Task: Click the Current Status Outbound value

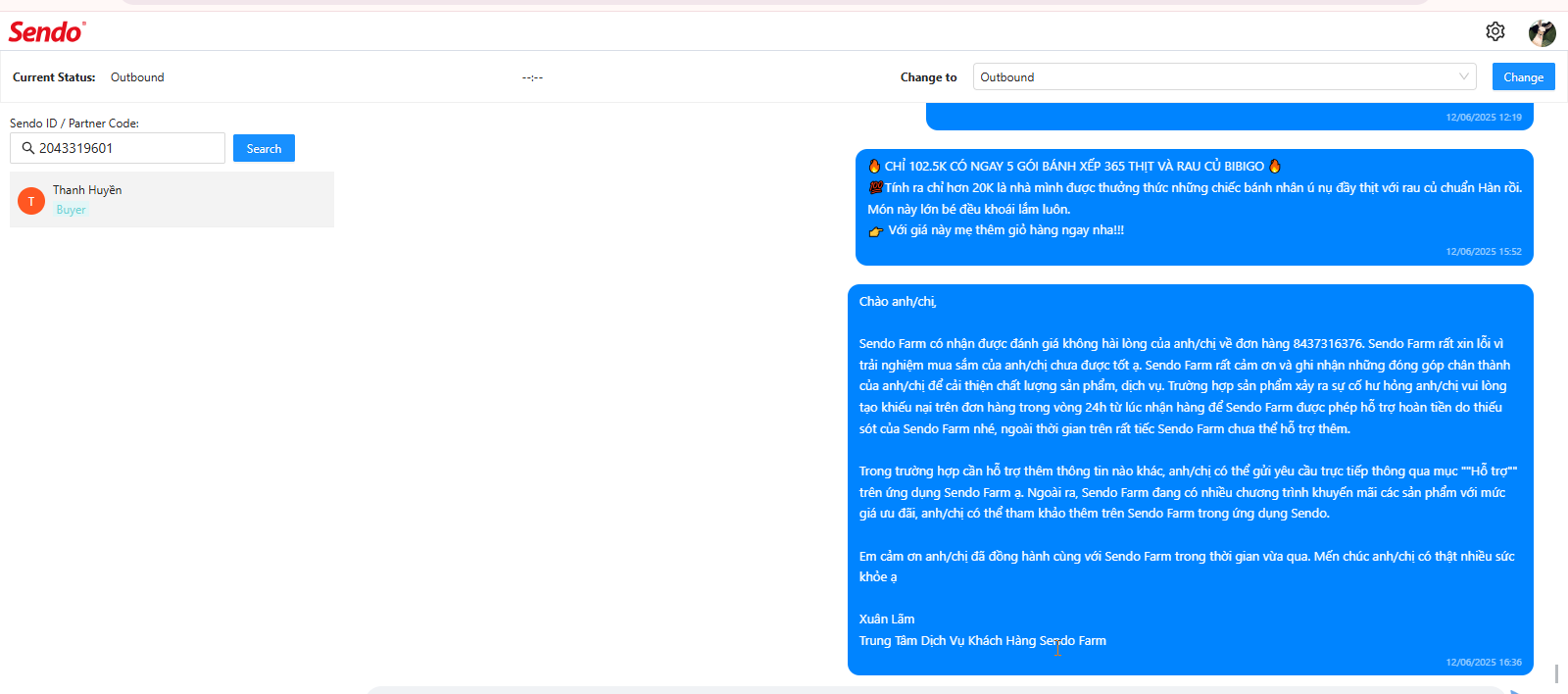Action: click(137, 77)
